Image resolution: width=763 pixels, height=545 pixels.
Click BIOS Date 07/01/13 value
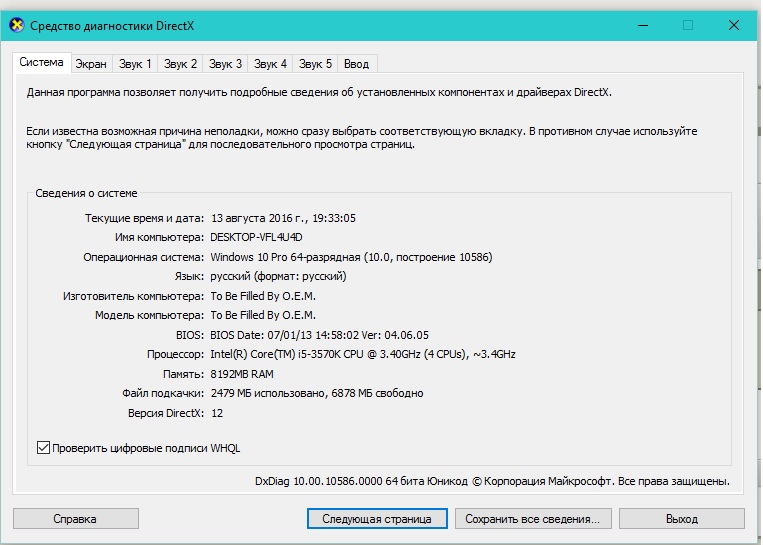point(319,335)
